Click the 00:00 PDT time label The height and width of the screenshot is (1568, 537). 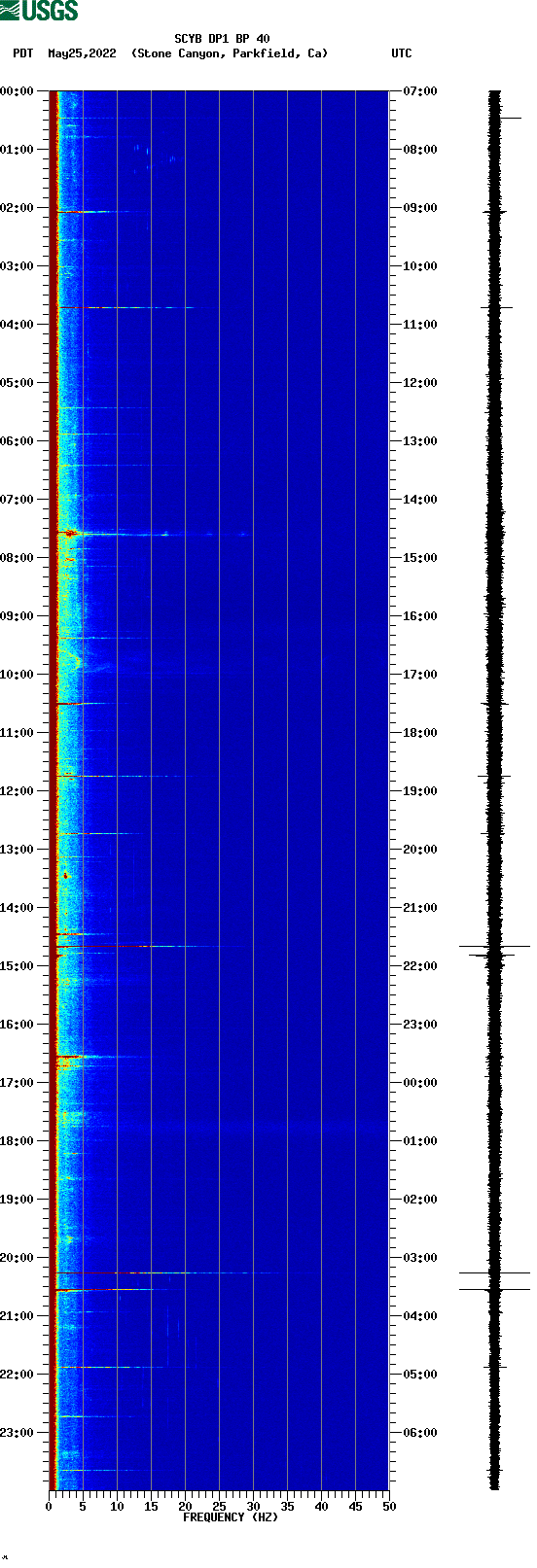[18, 91]
